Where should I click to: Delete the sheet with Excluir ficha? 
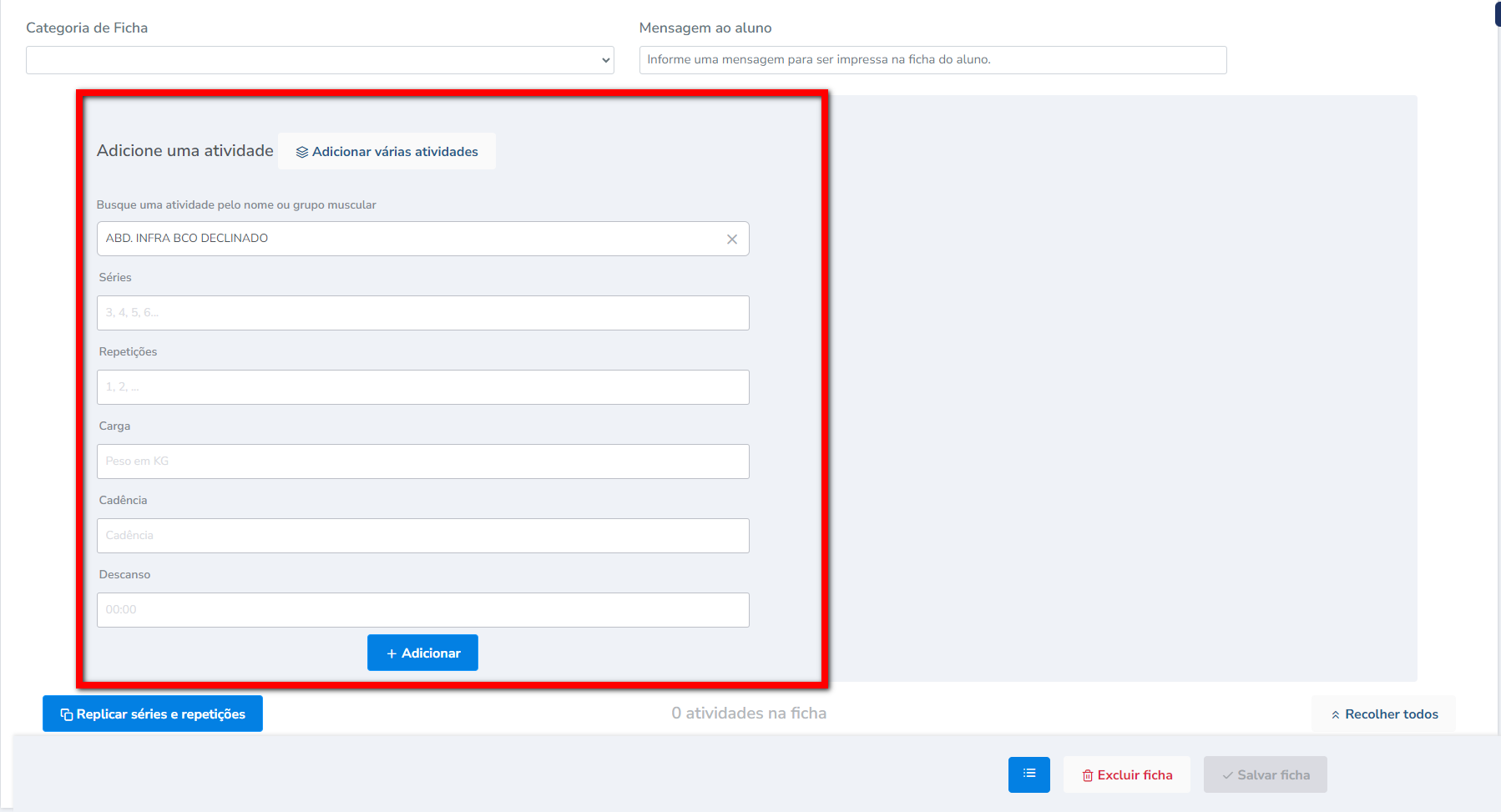tap(1126, 775)
